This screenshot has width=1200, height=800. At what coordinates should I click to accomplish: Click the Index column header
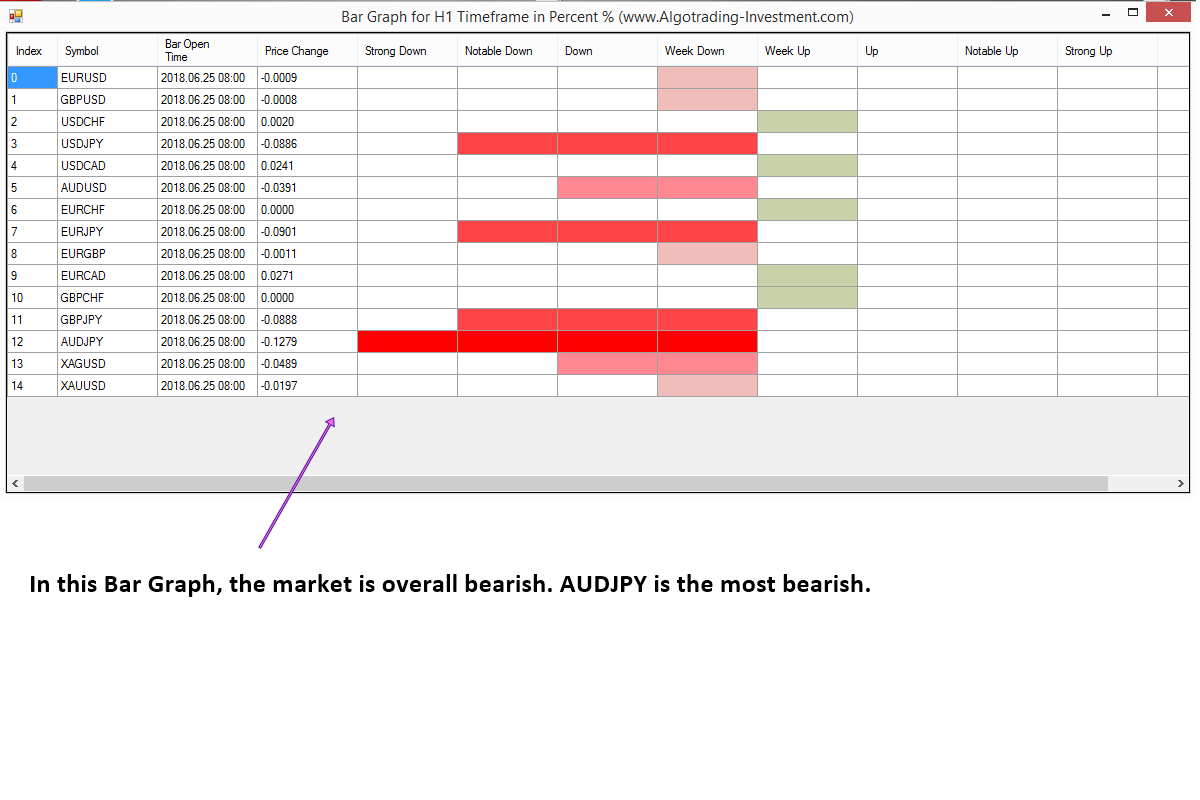point(32,51)
